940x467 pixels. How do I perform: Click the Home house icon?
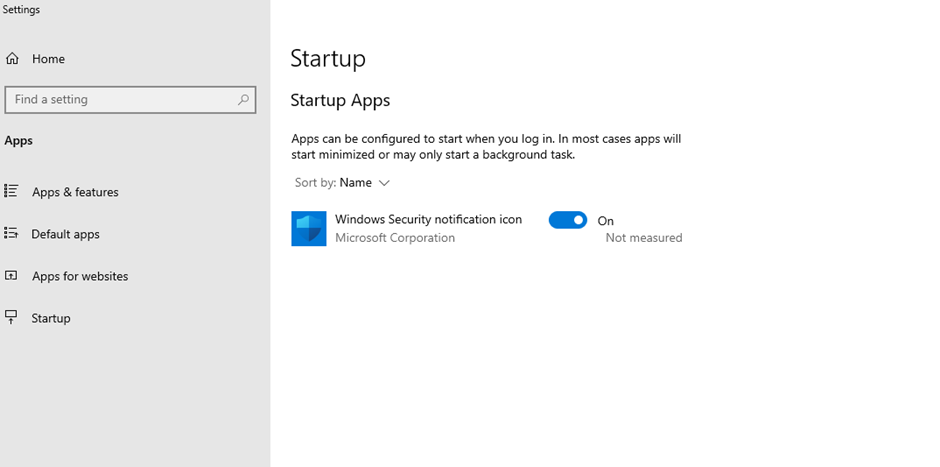click(x=12, y=58)
